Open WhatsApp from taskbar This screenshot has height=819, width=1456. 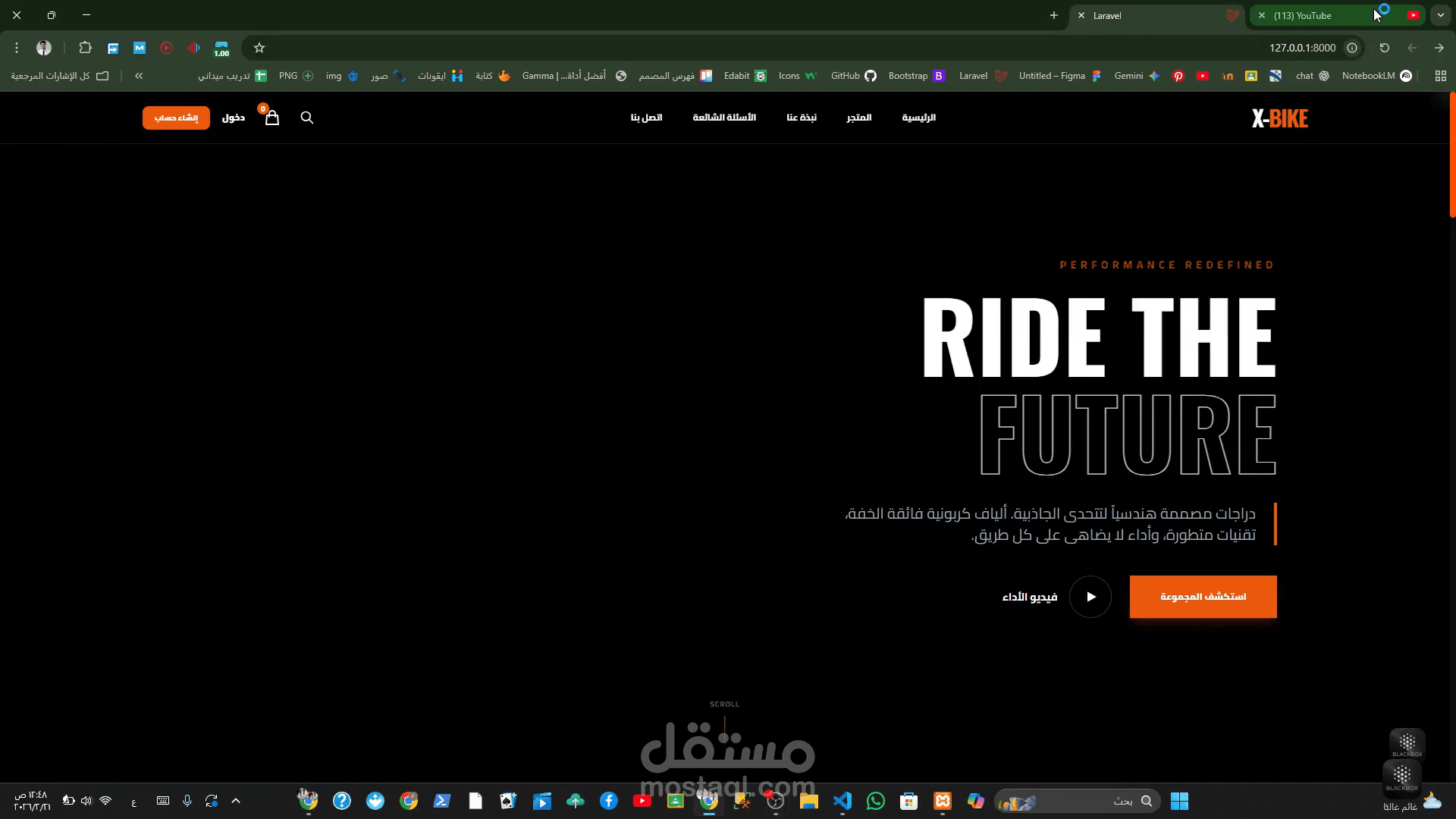876,801
